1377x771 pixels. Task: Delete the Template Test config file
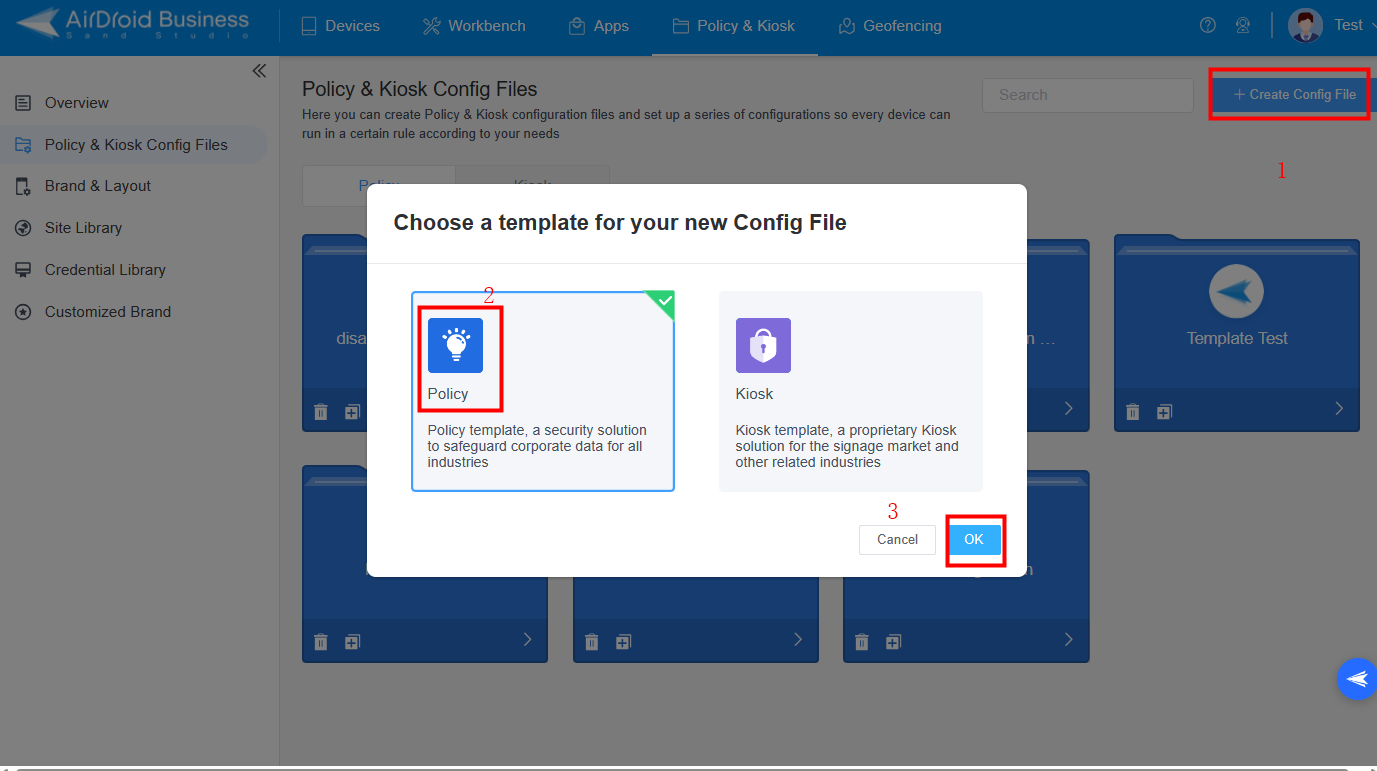coord(1133,411)
